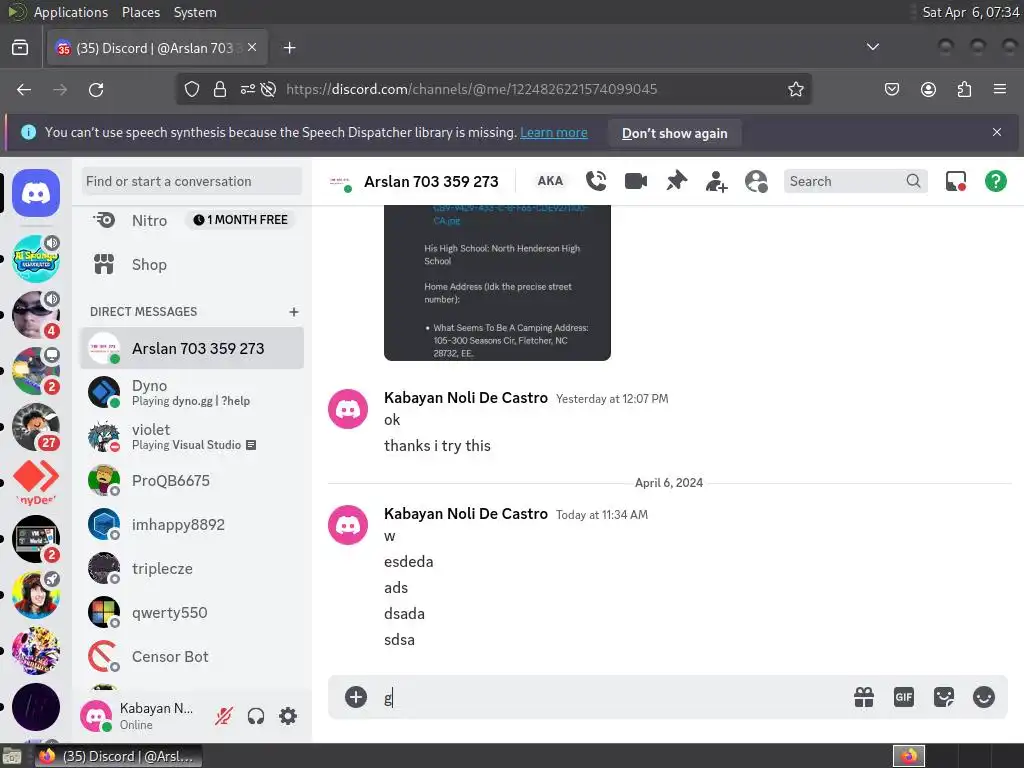Open the AnyDesk red server icon
1024x768 pixels.
(x=36, y=482)
